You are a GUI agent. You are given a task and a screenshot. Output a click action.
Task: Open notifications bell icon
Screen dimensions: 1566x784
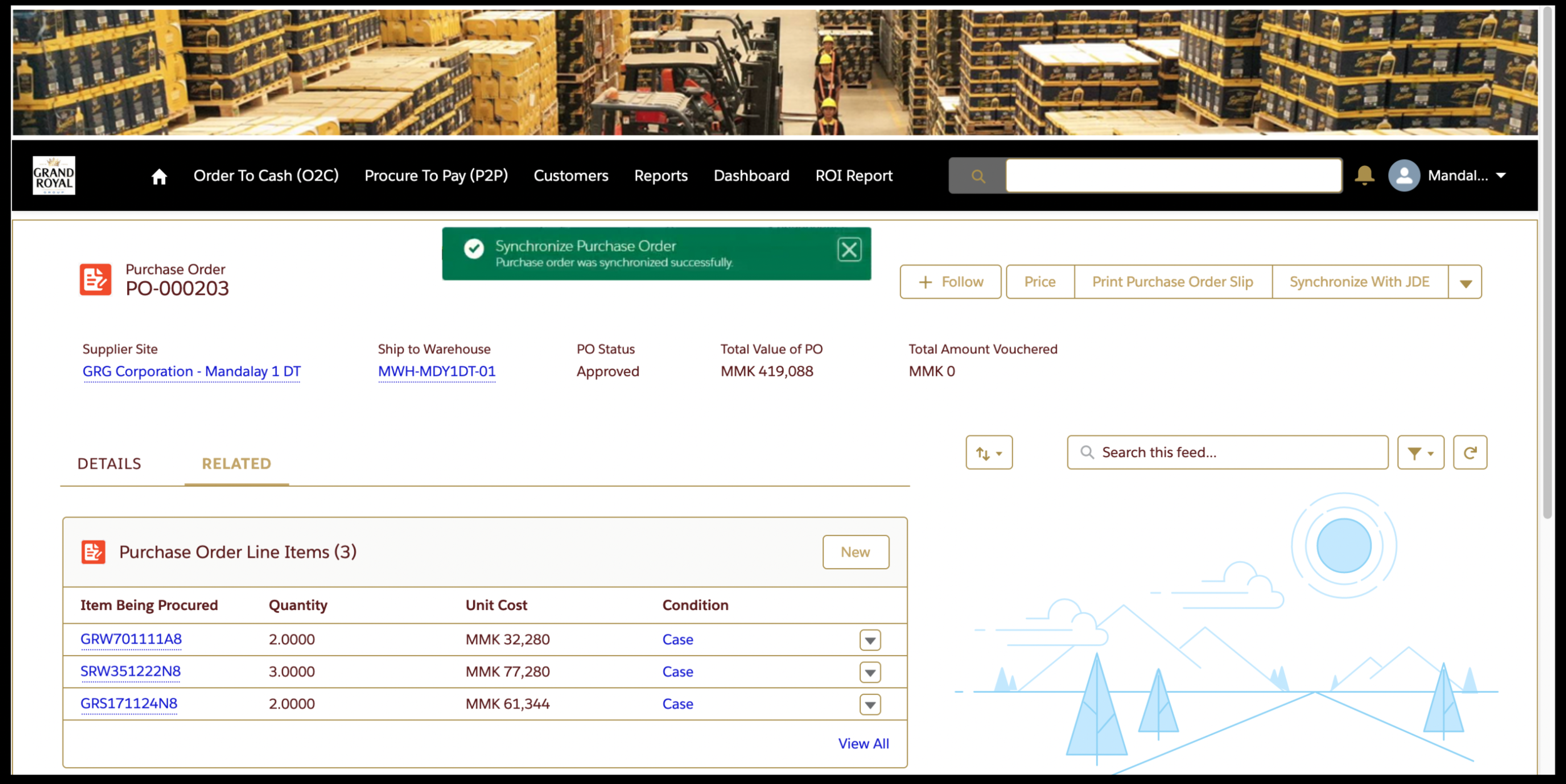pyautogui.click(x=1364, y=176)
